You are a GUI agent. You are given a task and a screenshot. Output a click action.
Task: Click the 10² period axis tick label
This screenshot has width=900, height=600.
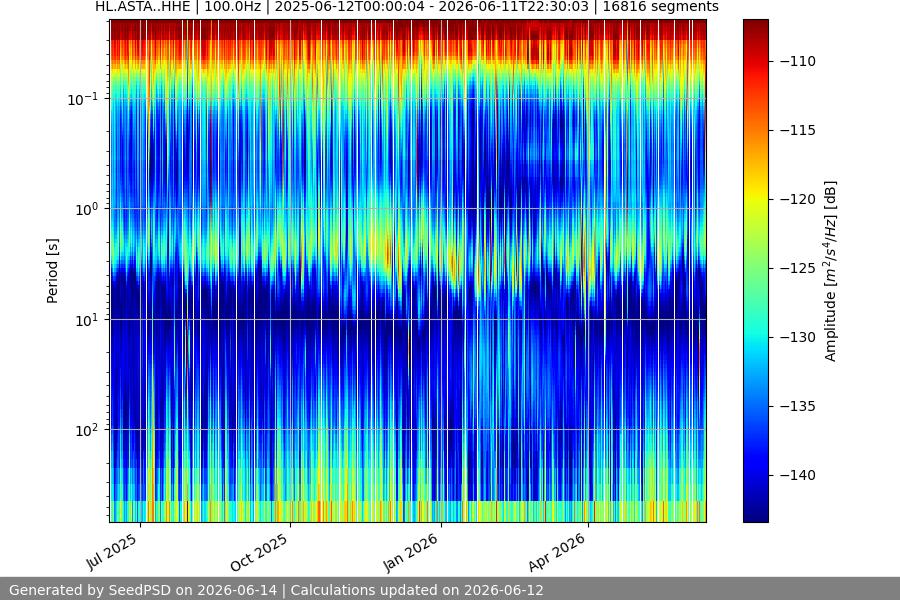coord(86,430)
